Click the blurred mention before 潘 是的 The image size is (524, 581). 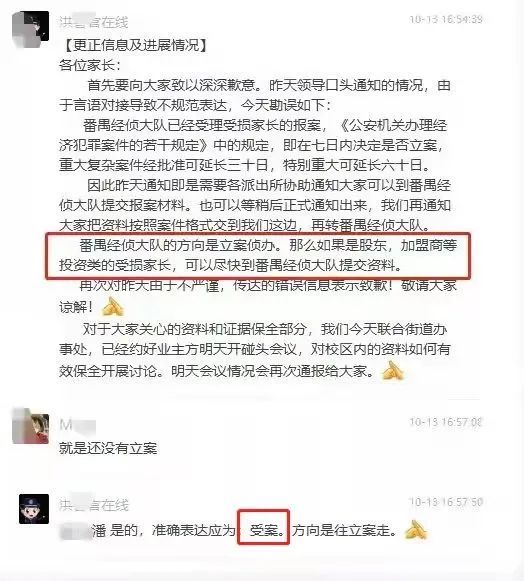pyautogui.click(x=76, y=532)
